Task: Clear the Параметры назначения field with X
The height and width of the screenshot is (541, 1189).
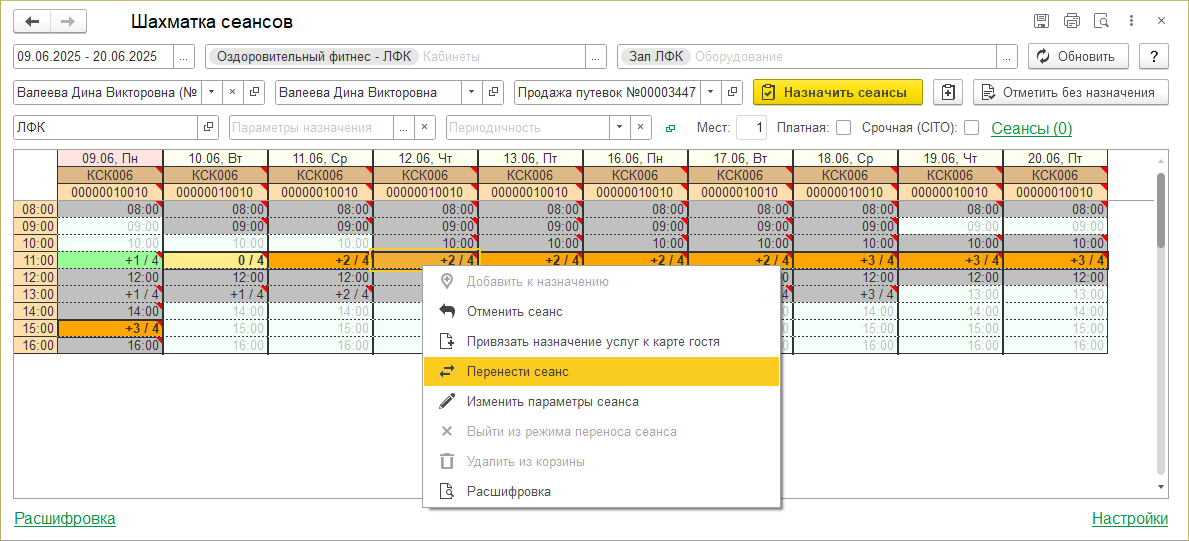Action: tap(425, 127)
